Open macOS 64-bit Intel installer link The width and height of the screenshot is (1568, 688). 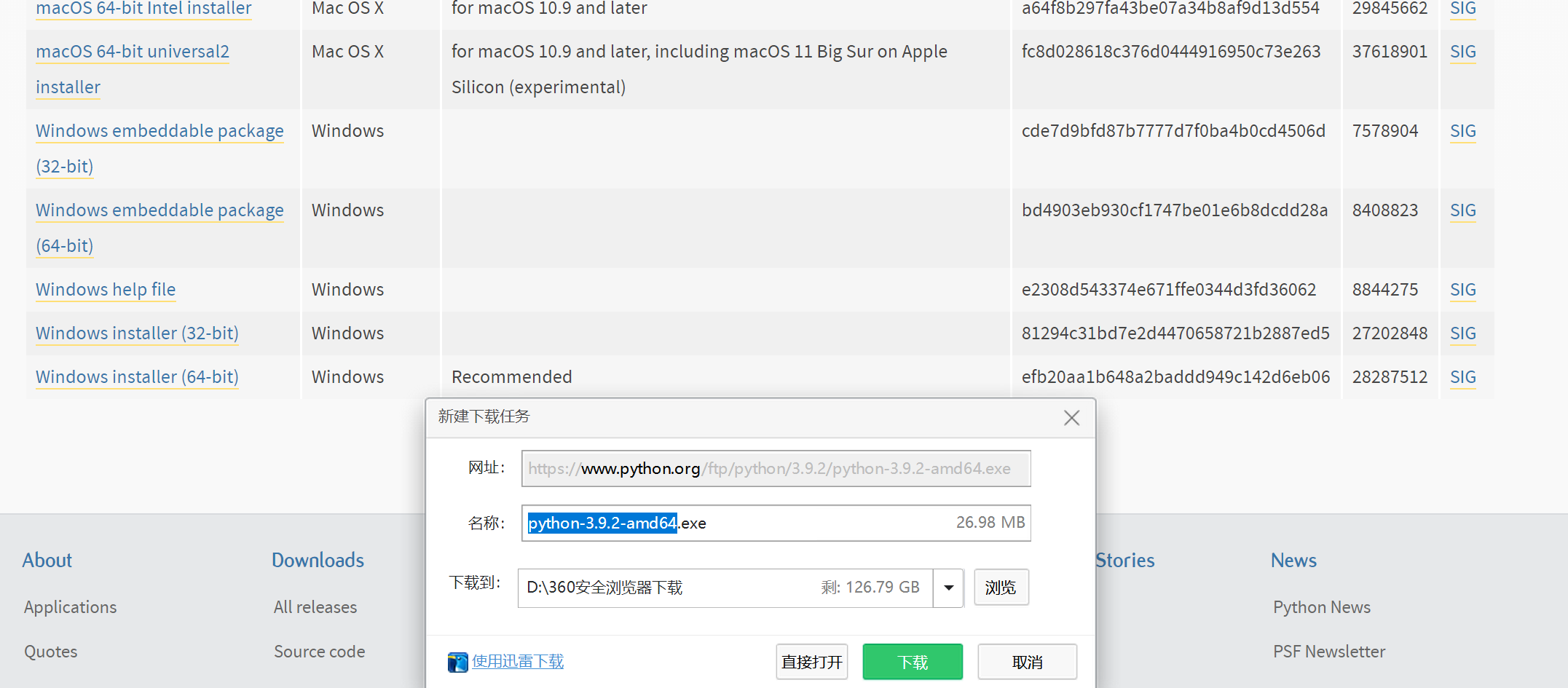tap(143, 9)
